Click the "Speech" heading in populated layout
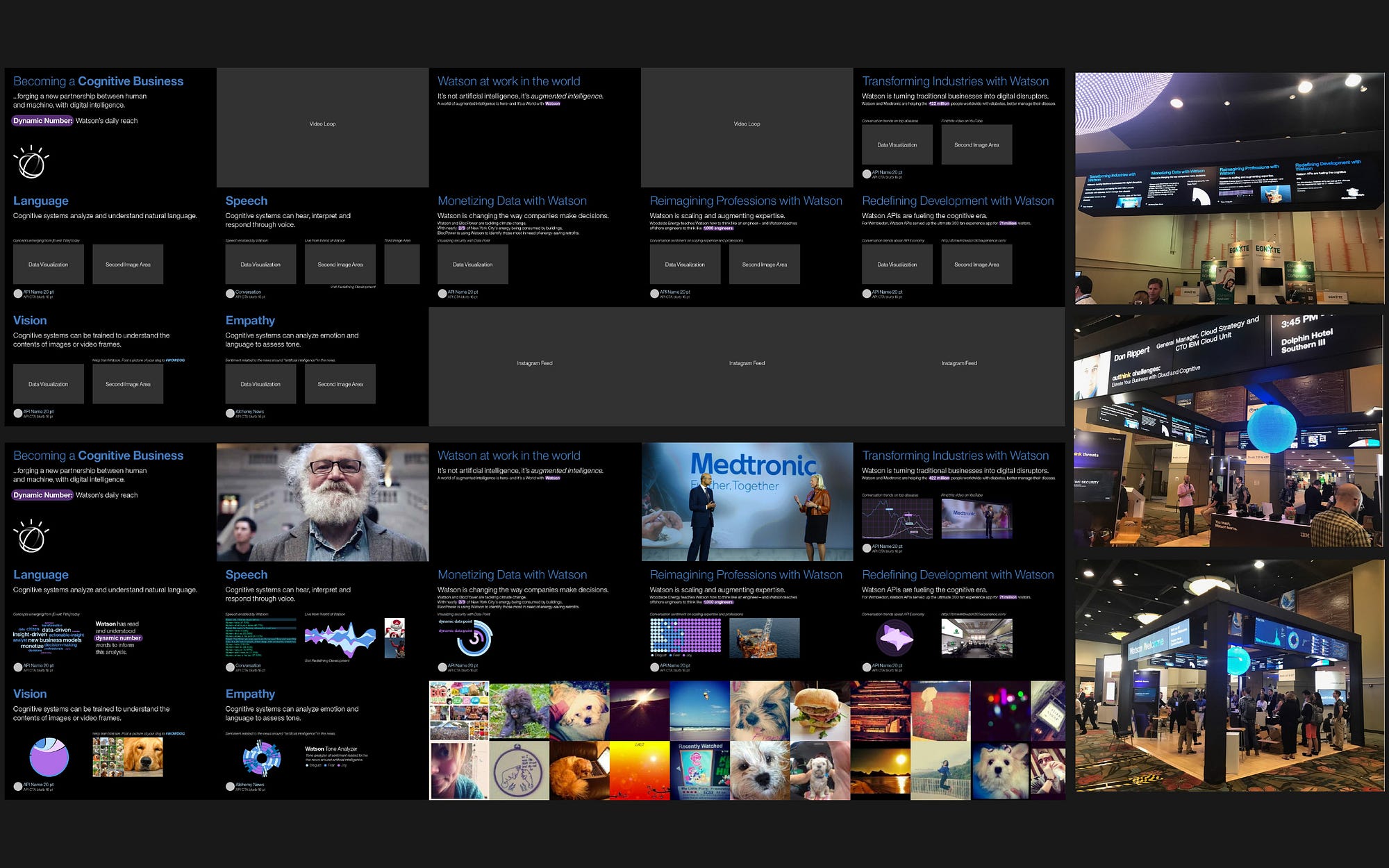Screen dimensions: 1389x868 [x=246, y=575]
